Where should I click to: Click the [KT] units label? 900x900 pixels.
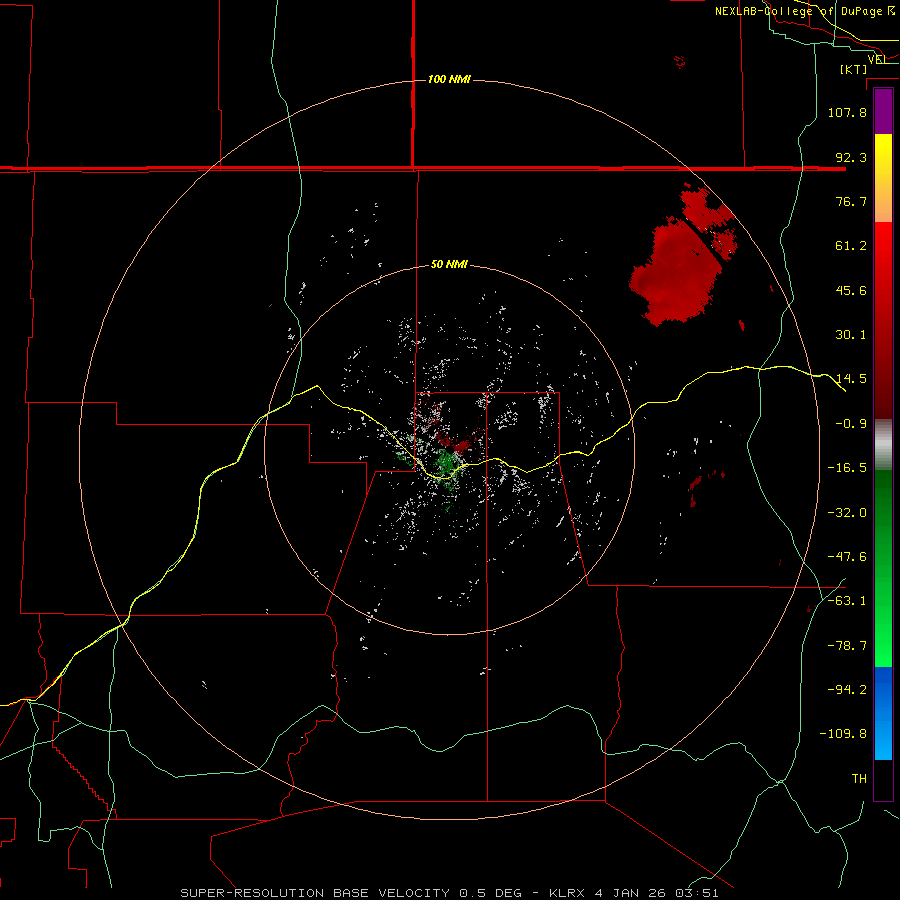click(x=854, y=69)
